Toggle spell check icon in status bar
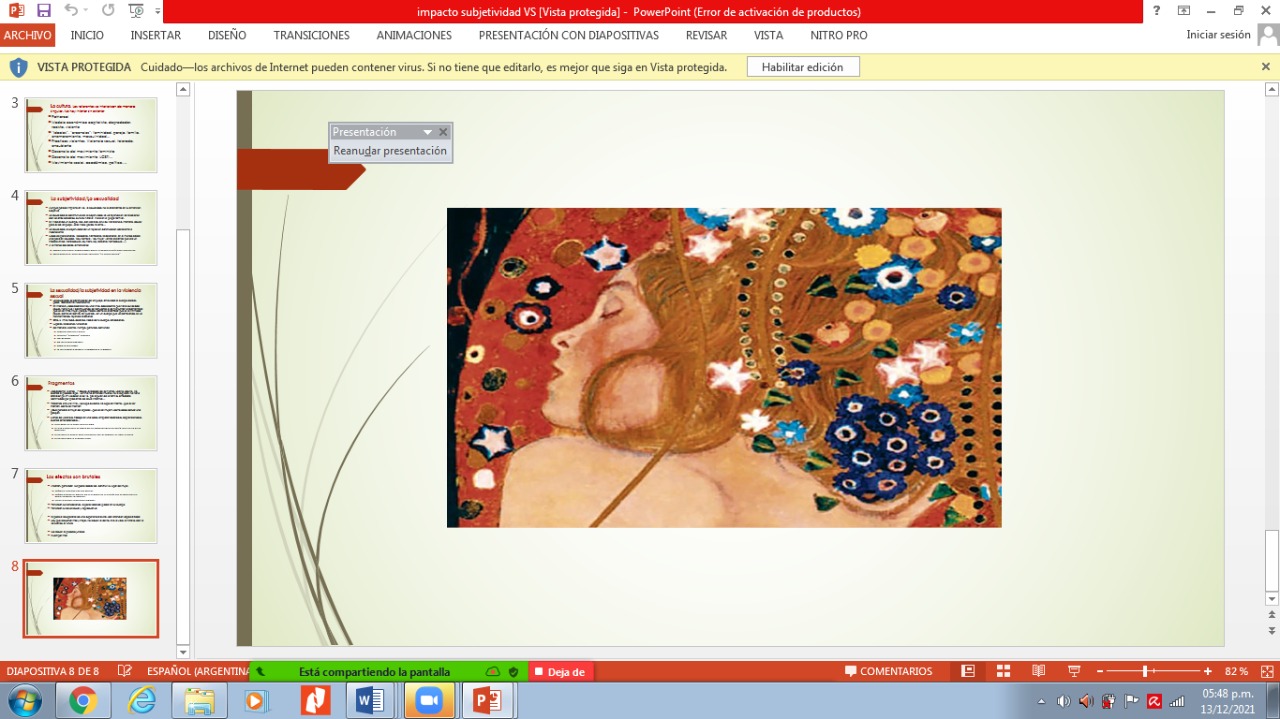 click(x=125, y=671)
